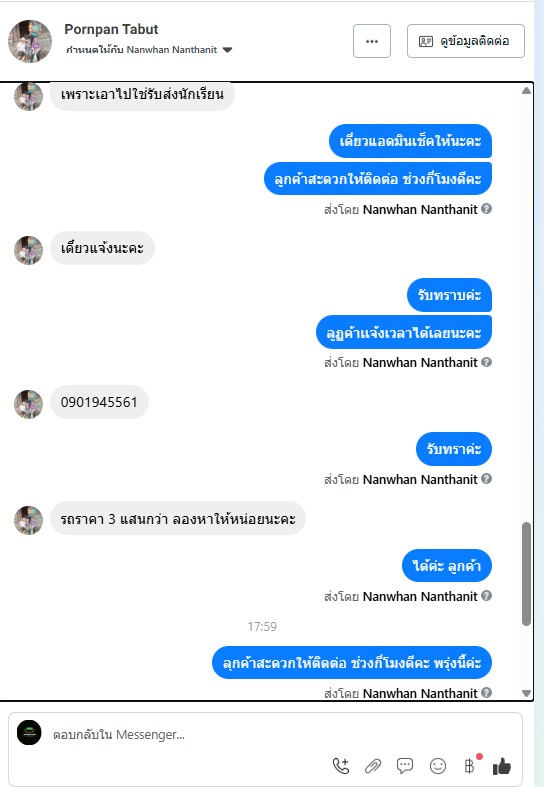Click the chat scrollbar thumb

tap(526, 574)
